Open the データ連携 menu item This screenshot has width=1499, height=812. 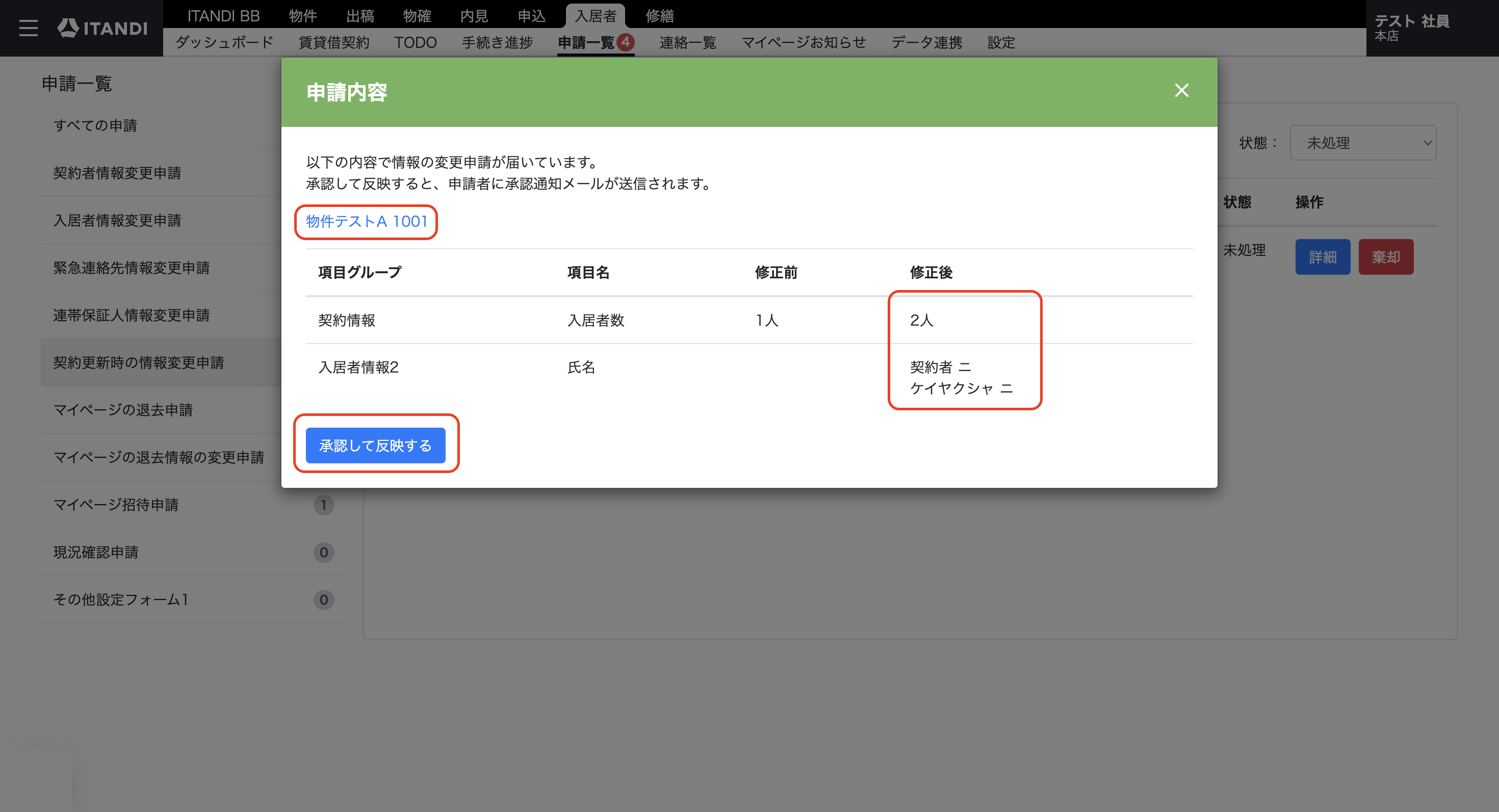point(926,42)
